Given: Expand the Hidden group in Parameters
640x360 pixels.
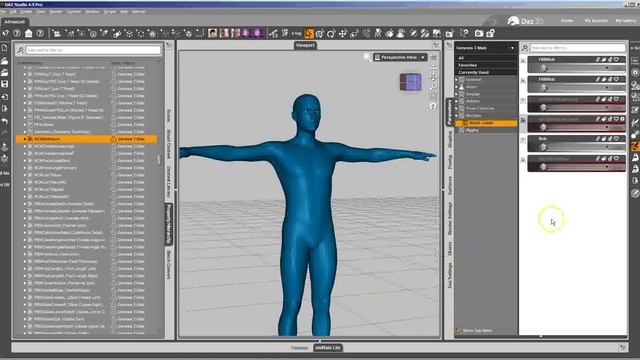Looking at the screenshot, I should 456,101.
